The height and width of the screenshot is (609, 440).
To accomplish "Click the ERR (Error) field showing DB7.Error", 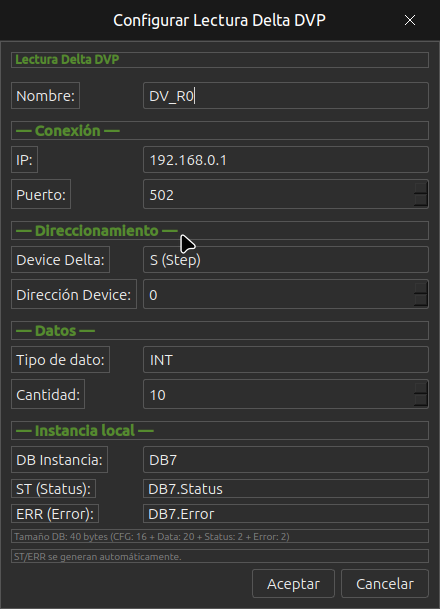I will click(x=286, y=513).
